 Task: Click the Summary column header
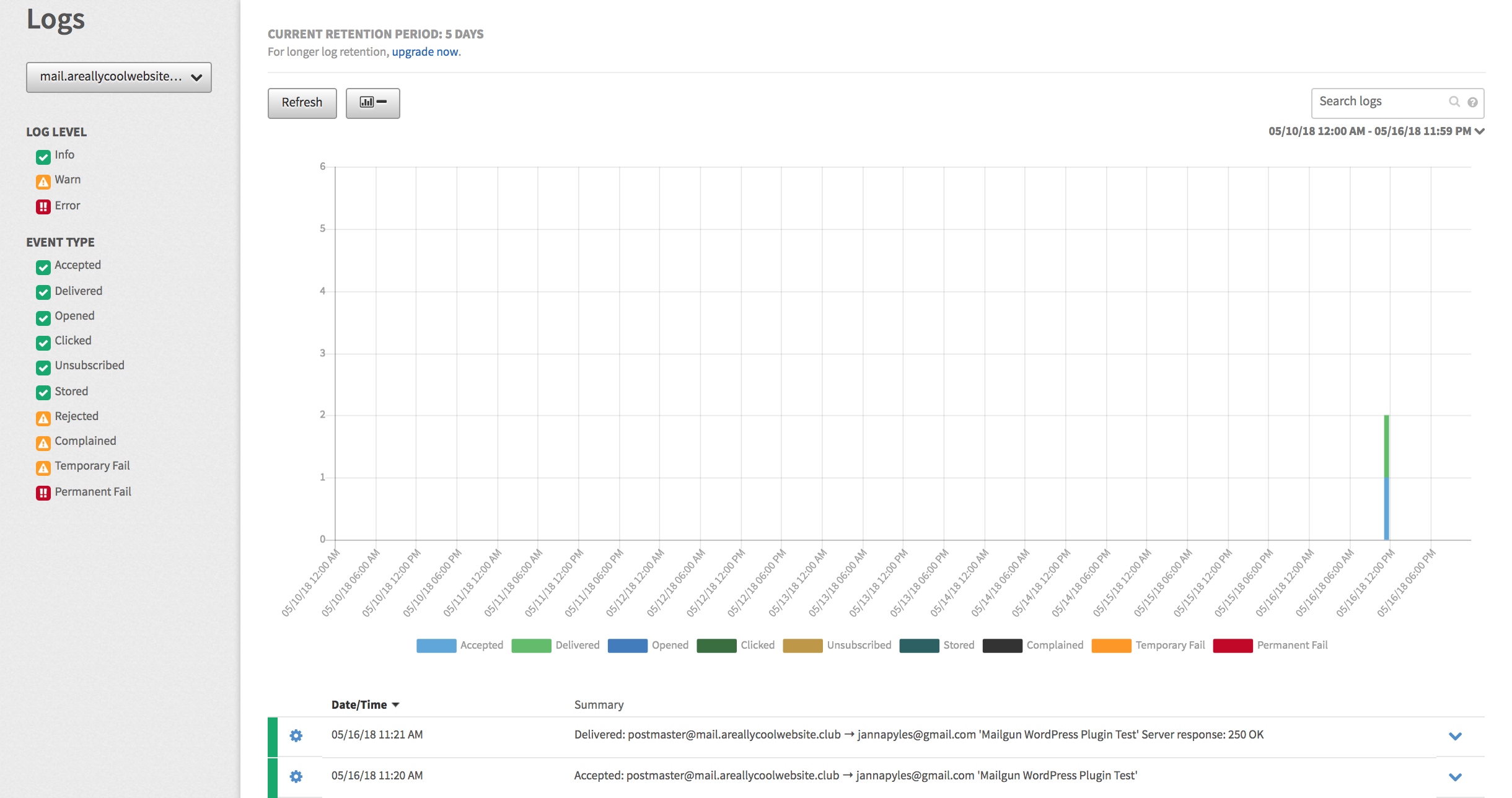599,704
